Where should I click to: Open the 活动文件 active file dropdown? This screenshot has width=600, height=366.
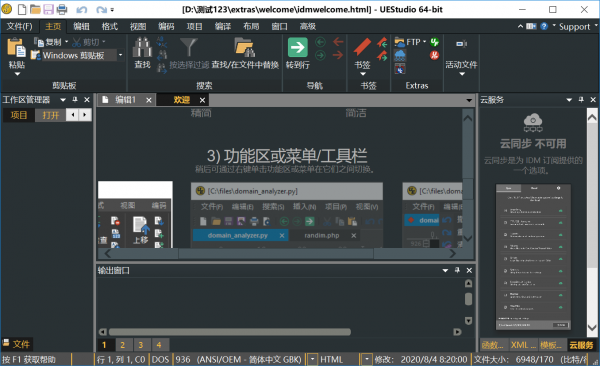(461, 74)
